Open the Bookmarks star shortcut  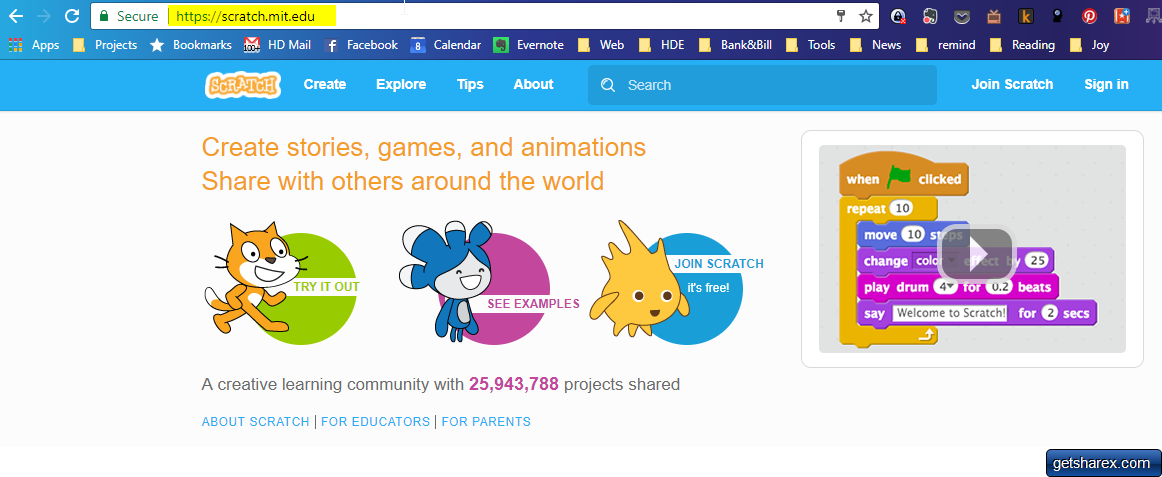191,45
